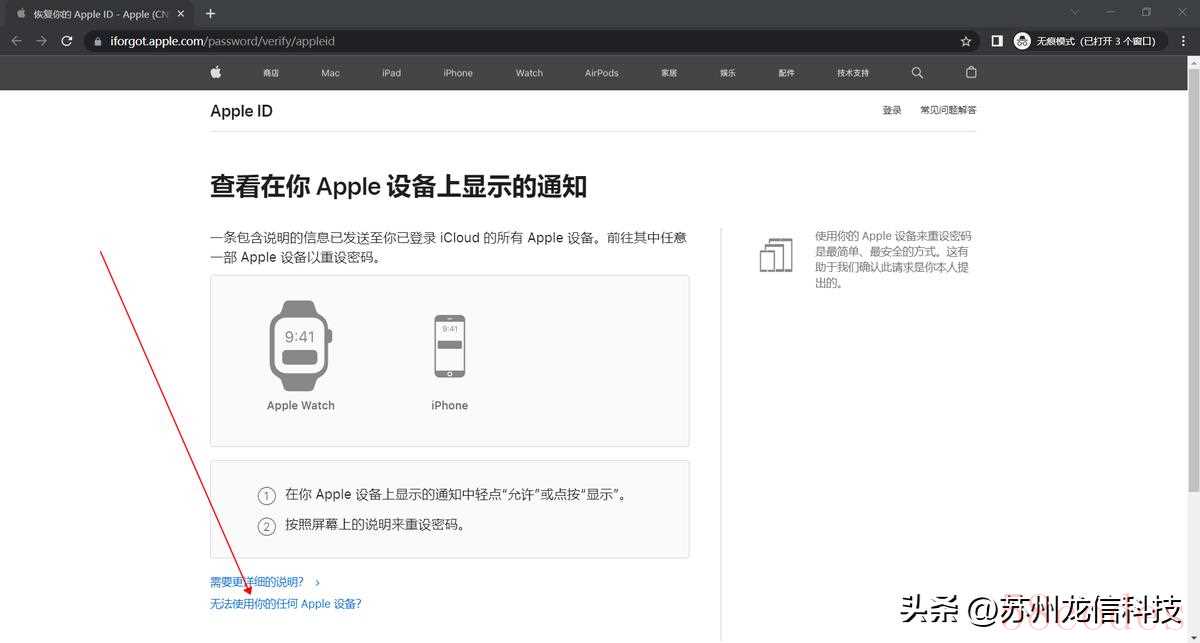Screen dimensions: 1200x643
Task: Open the 商店 store menu item
Action: (x=271, y=73)
